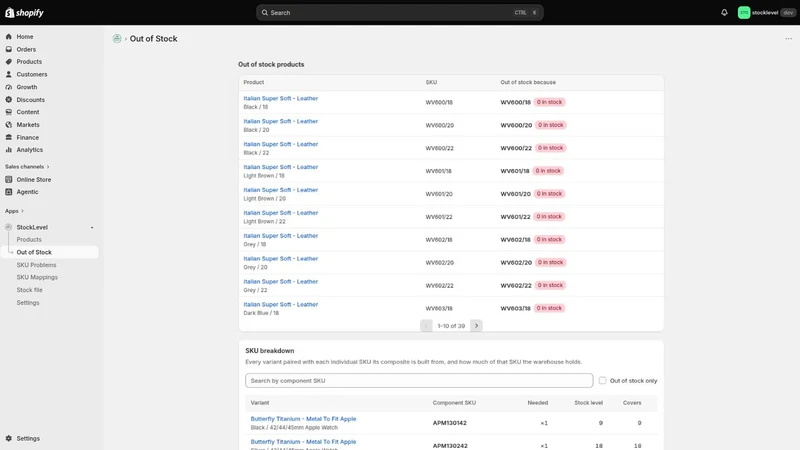Viewport: 800px width, 450px height.
Task: Open Stock file submenu item
Action: pos(30,290)
